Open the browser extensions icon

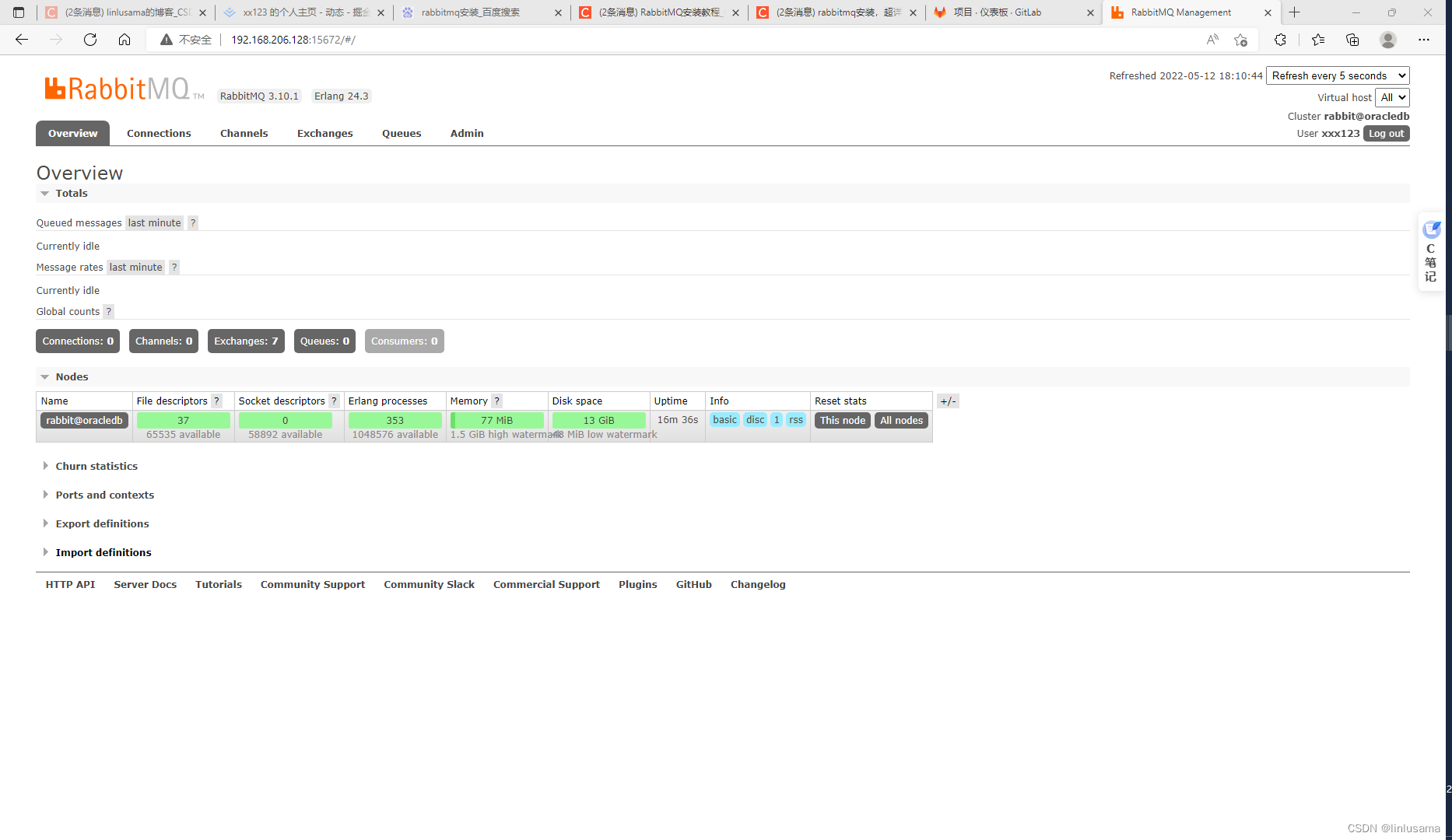click(1280, 40)
